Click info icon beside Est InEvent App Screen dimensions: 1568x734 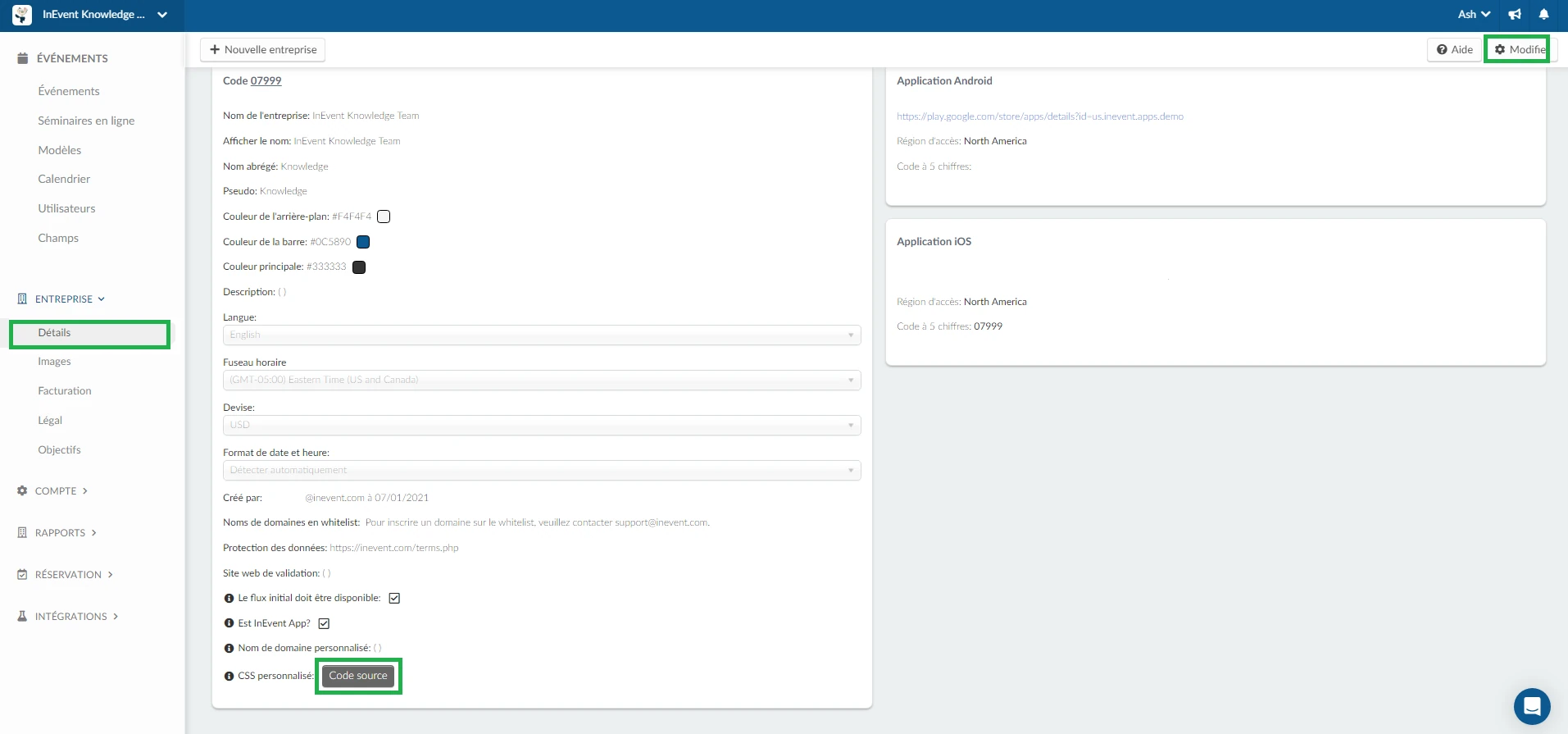point(229,623)
